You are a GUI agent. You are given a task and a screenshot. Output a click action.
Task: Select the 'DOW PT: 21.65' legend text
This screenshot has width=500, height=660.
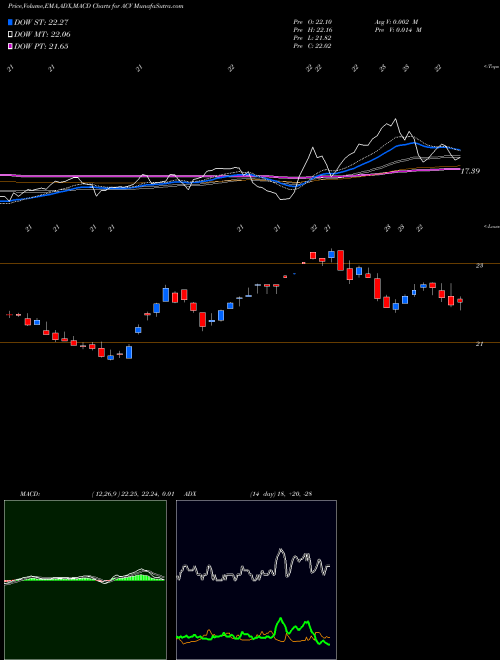coord(41,46)
